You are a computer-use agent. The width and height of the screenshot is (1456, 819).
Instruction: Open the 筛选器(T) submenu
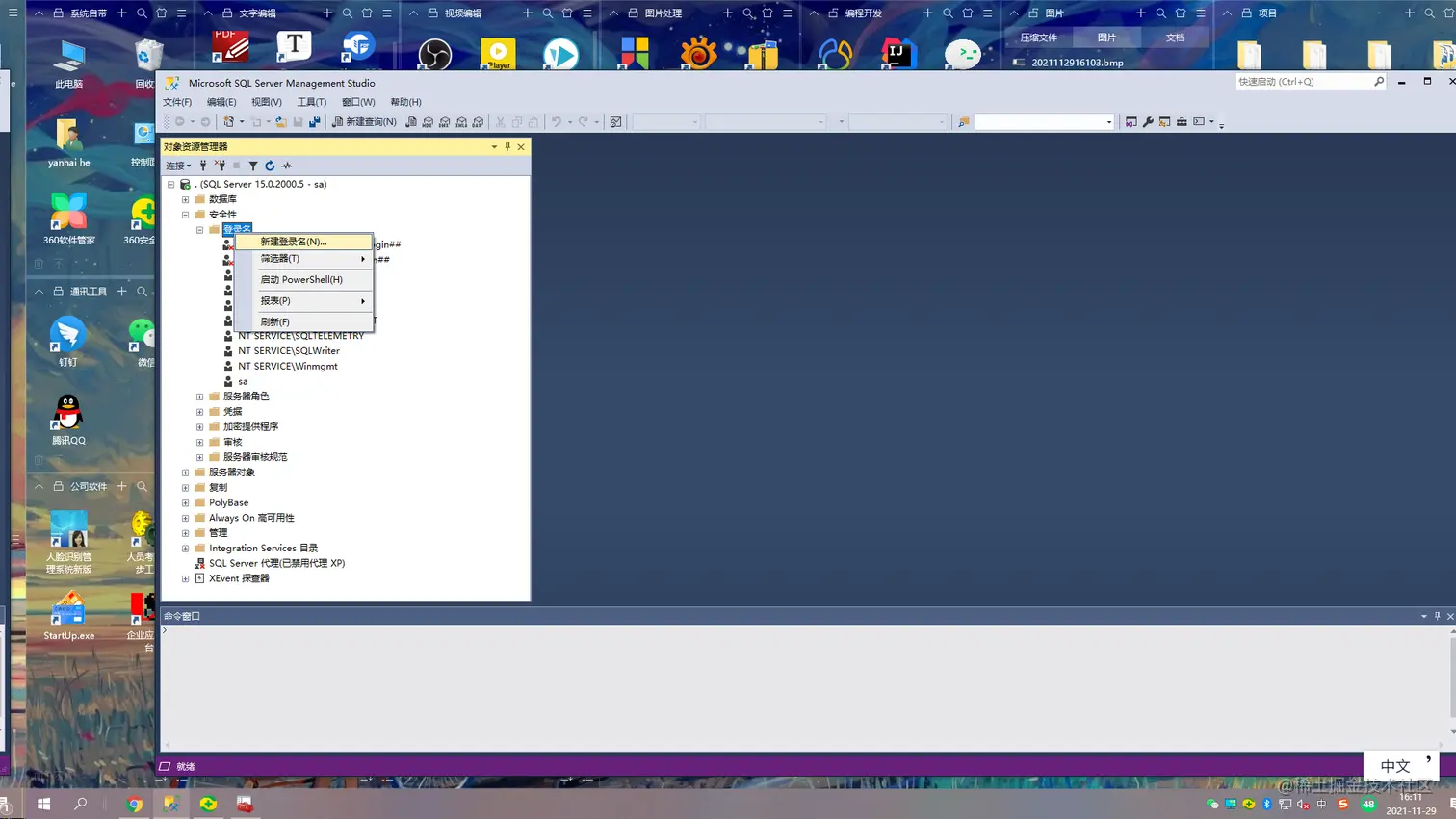pyautogui.click(x=304, y=259)
